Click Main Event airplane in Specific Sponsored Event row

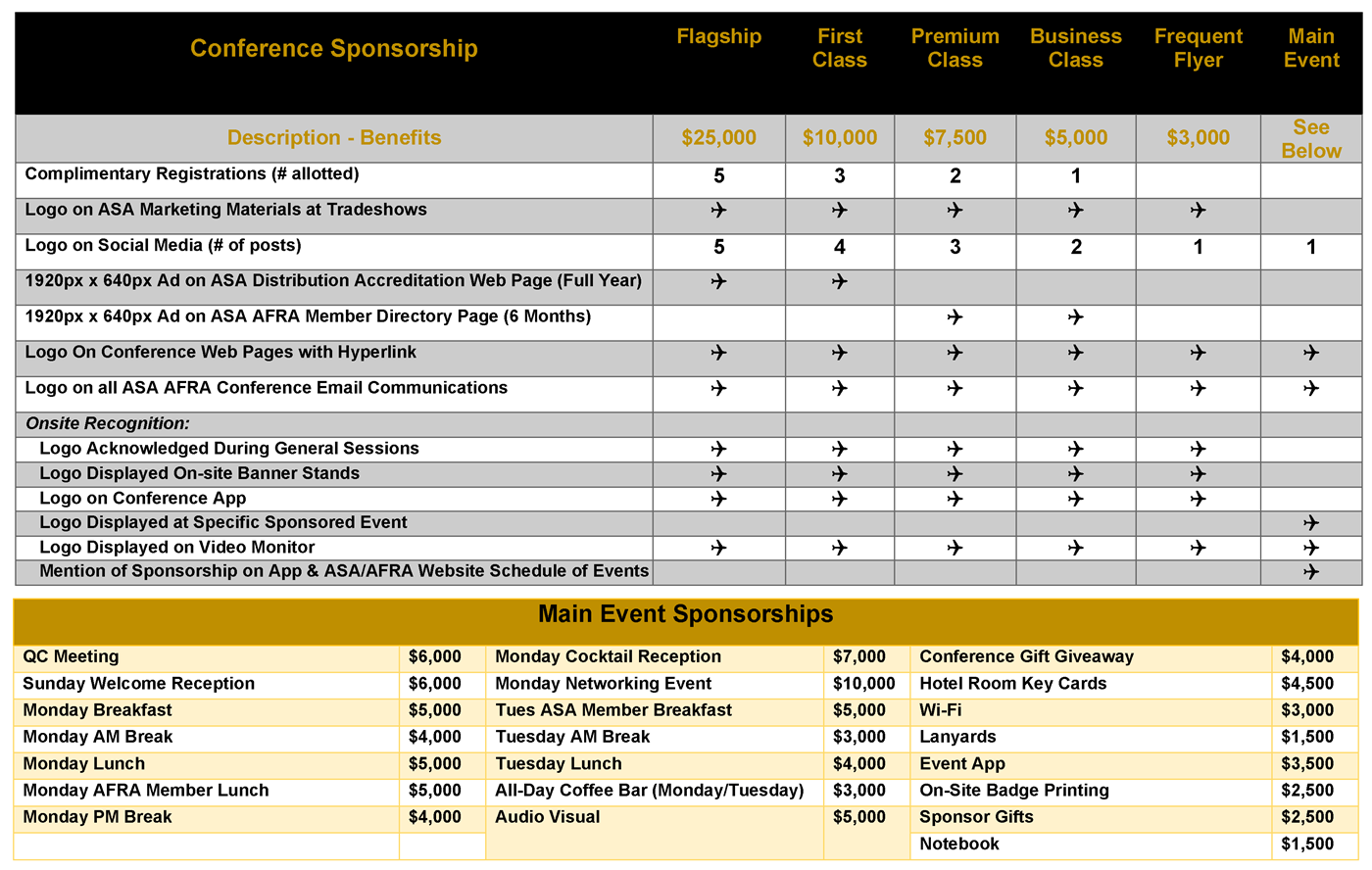tap(1310, 523)
